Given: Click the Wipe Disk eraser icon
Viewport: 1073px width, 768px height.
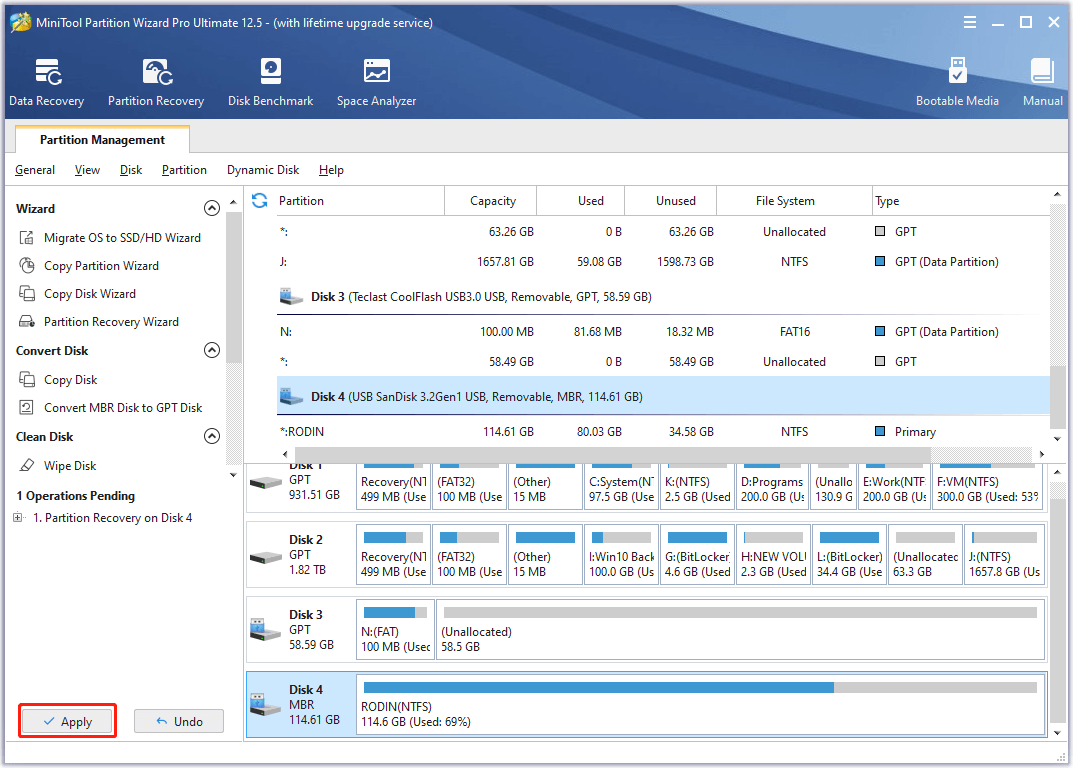Looking at the screenshot, I should pos(27,465).
